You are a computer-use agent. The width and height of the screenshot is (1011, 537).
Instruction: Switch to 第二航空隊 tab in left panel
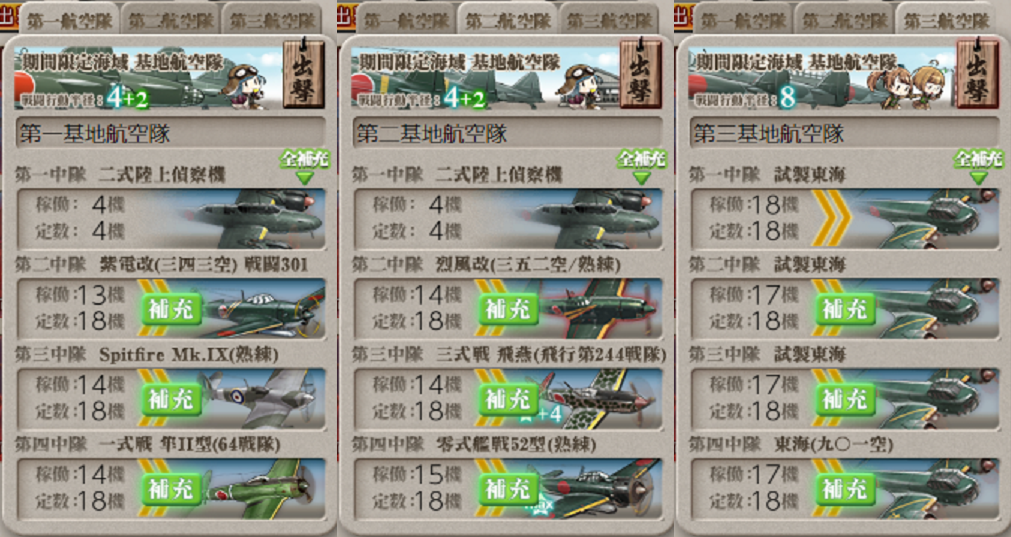tap(171, 19)
